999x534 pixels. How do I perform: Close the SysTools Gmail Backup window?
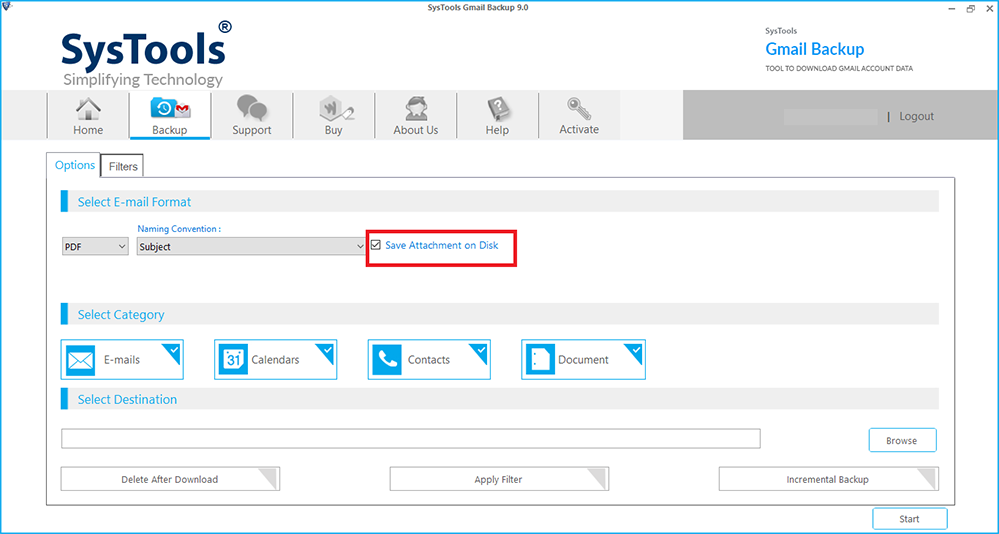pos(989,8)
